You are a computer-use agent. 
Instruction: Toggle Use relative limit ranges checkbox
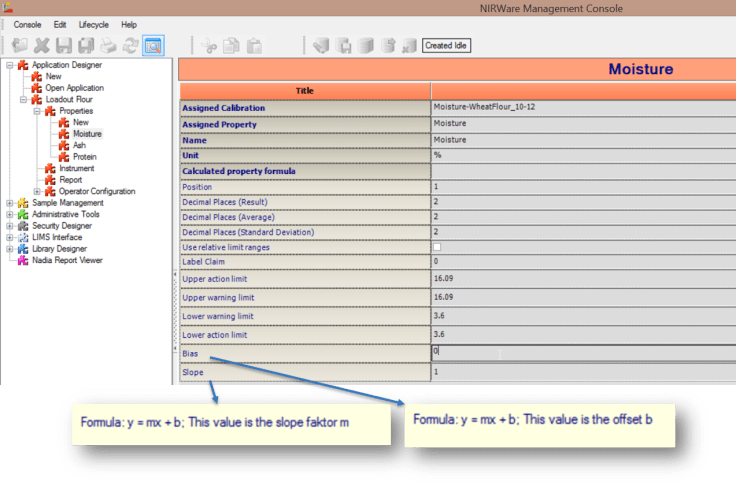pyautogui.click(x=437, y=246)
